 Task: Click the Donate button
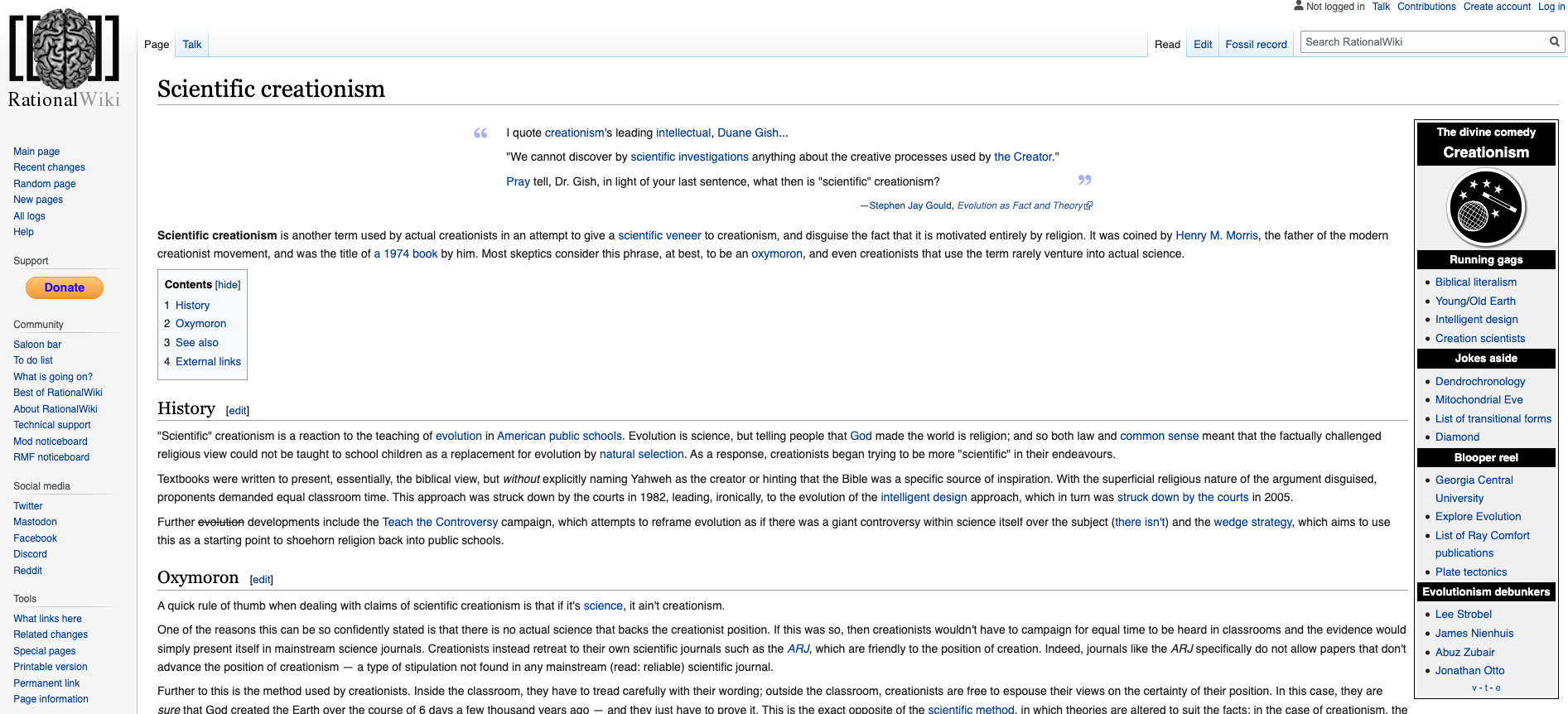[x=65, y=287]
